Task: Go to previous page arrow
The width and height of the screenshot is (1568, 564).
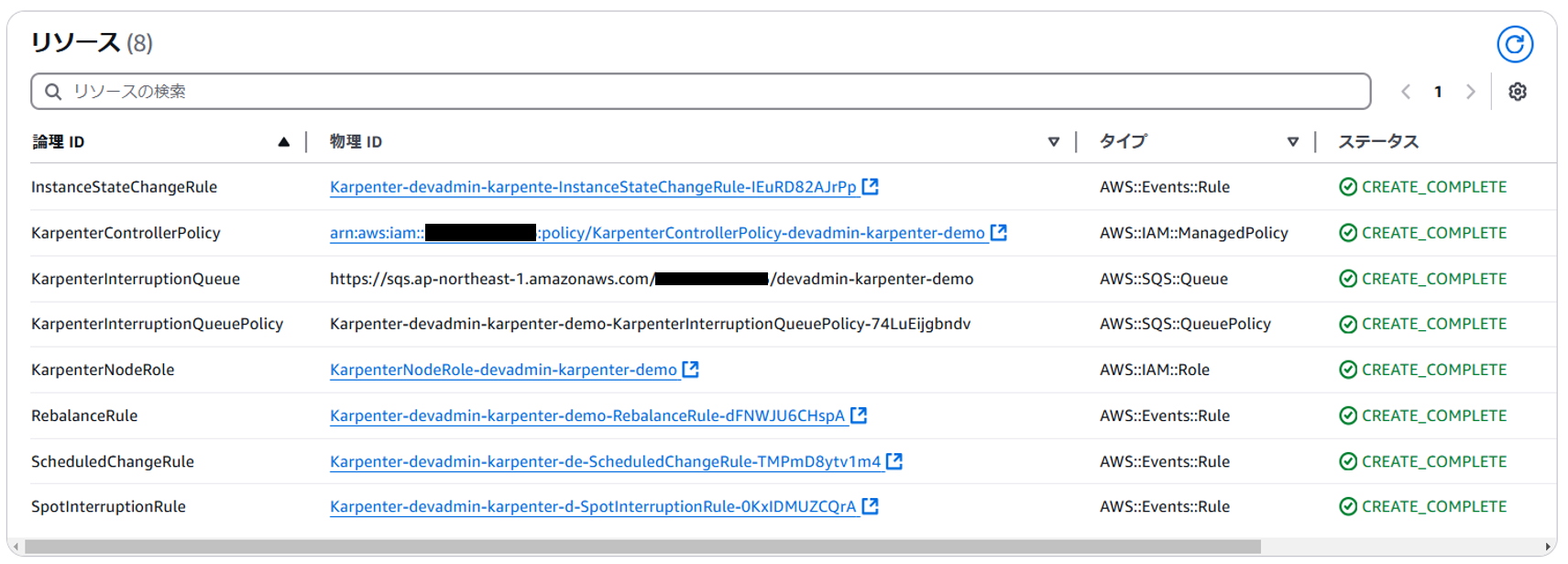Action: (x=1406, y=92)
